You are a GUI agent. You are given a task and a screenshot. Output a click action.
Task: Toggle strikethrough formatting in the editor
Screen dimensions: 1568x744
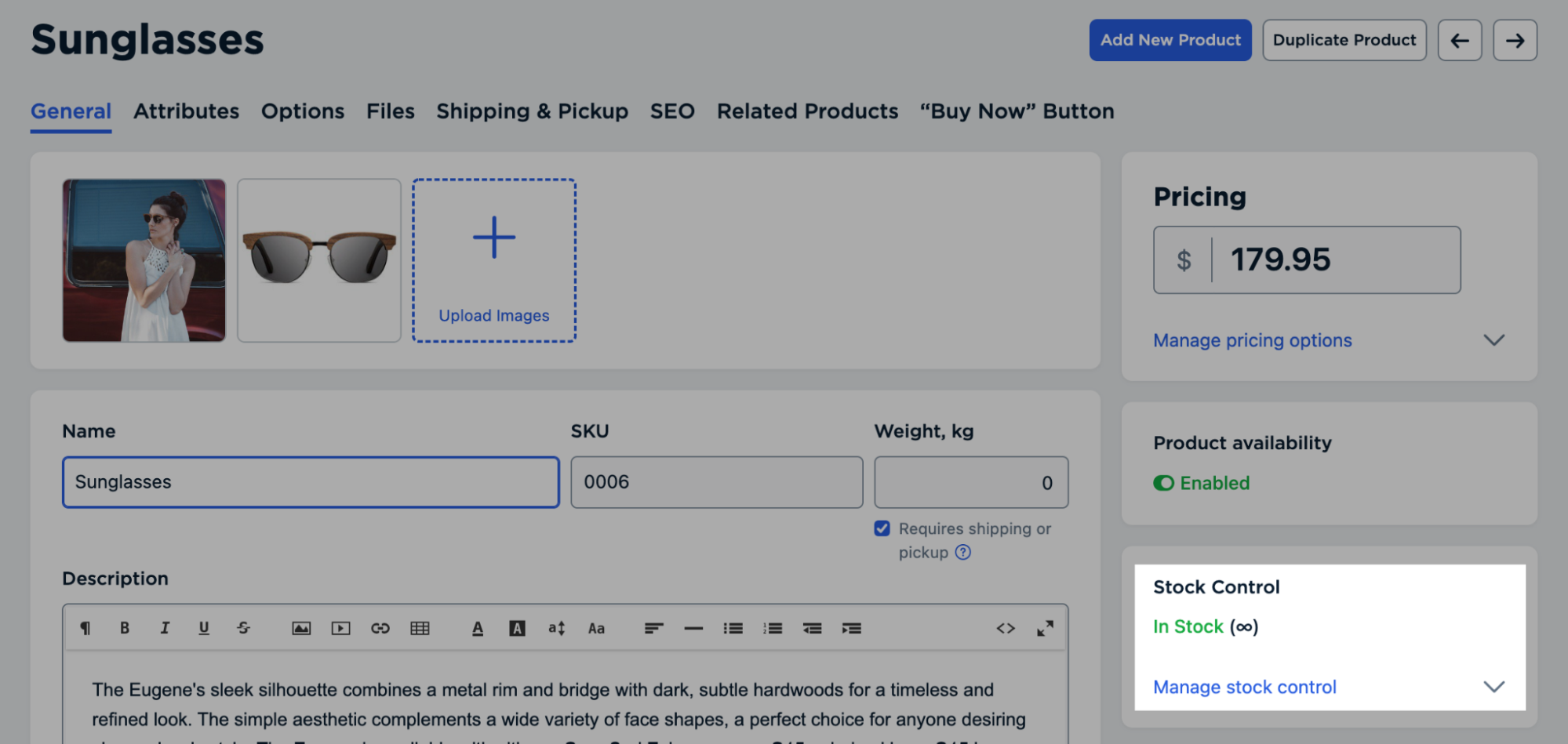click(x=243, y=628)
